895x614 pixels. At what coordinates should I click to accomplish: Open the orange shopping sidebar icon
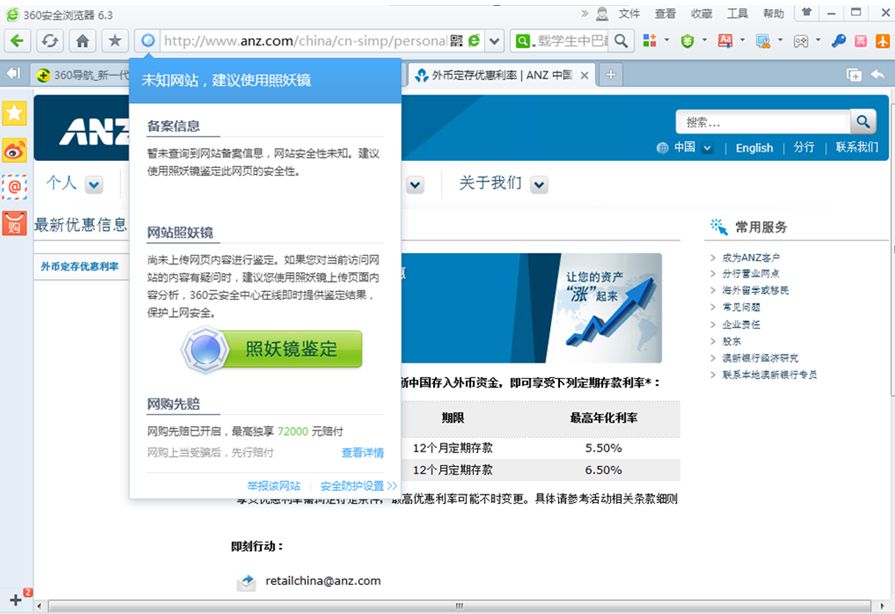pos(14,223)
